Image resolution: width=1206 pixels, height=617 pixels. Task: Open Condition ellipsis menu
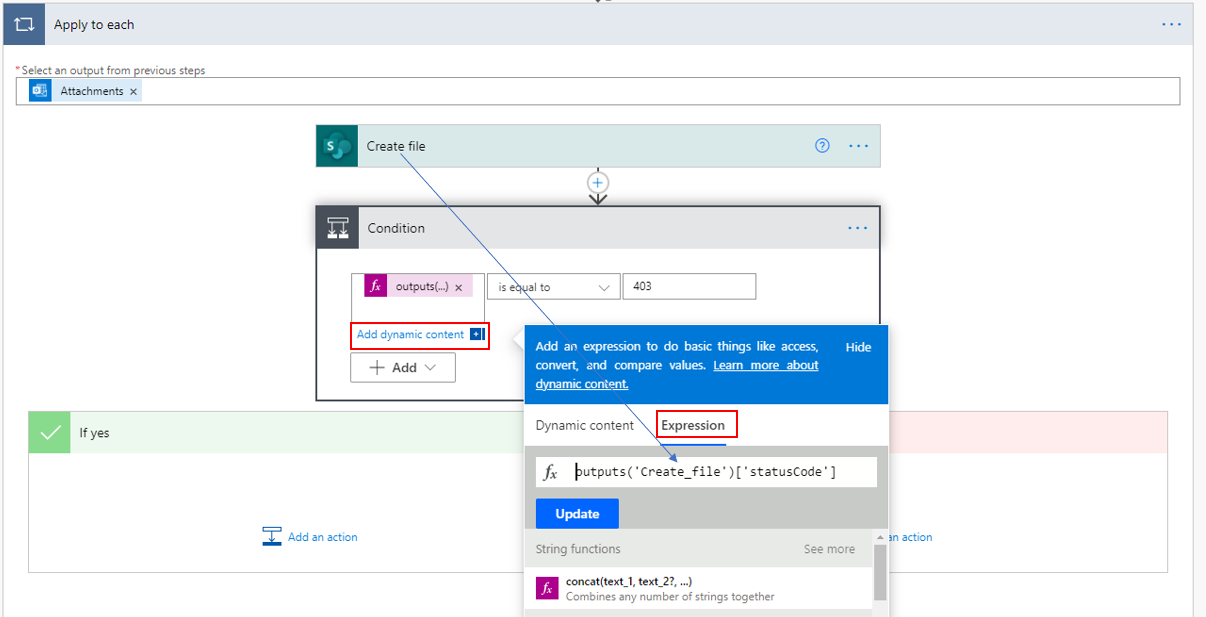pos(858,228)
